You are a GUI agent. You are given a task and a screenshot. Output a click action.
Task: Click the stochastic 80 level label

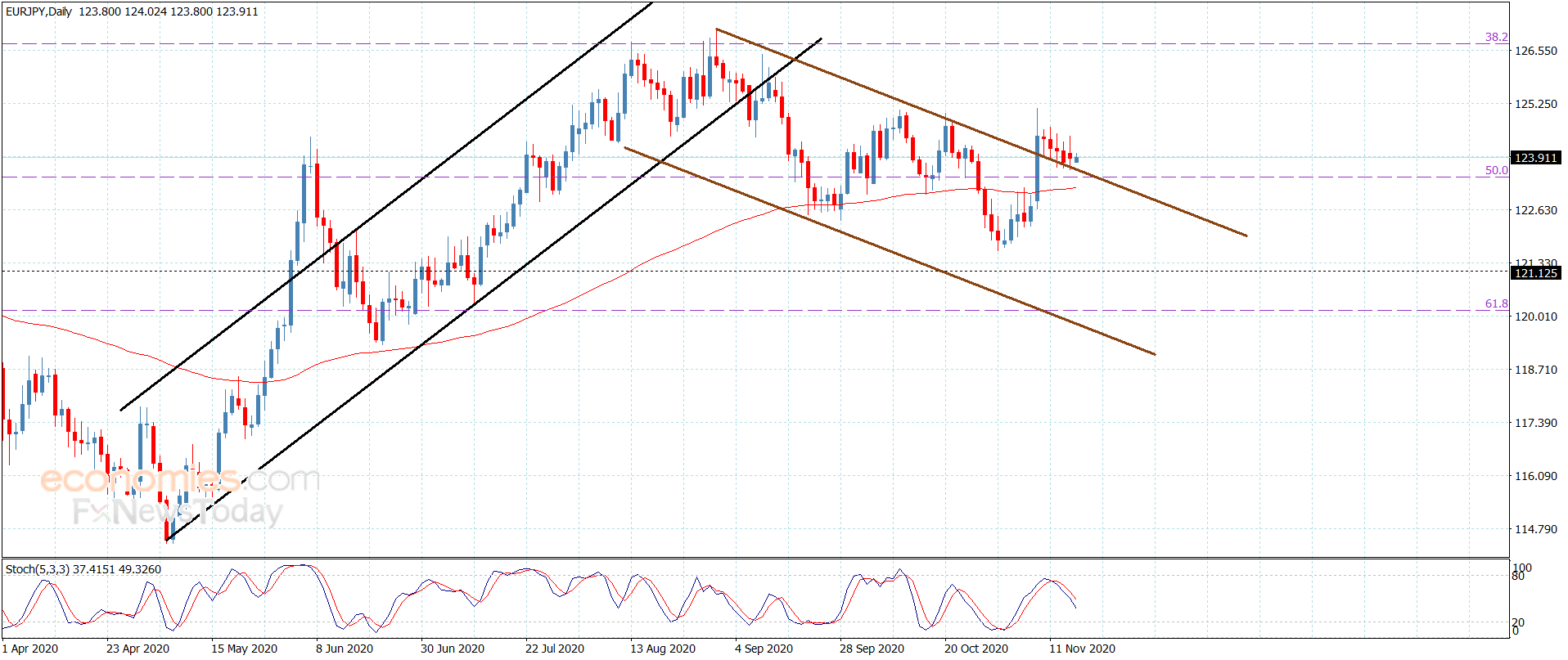point(1518,577)
